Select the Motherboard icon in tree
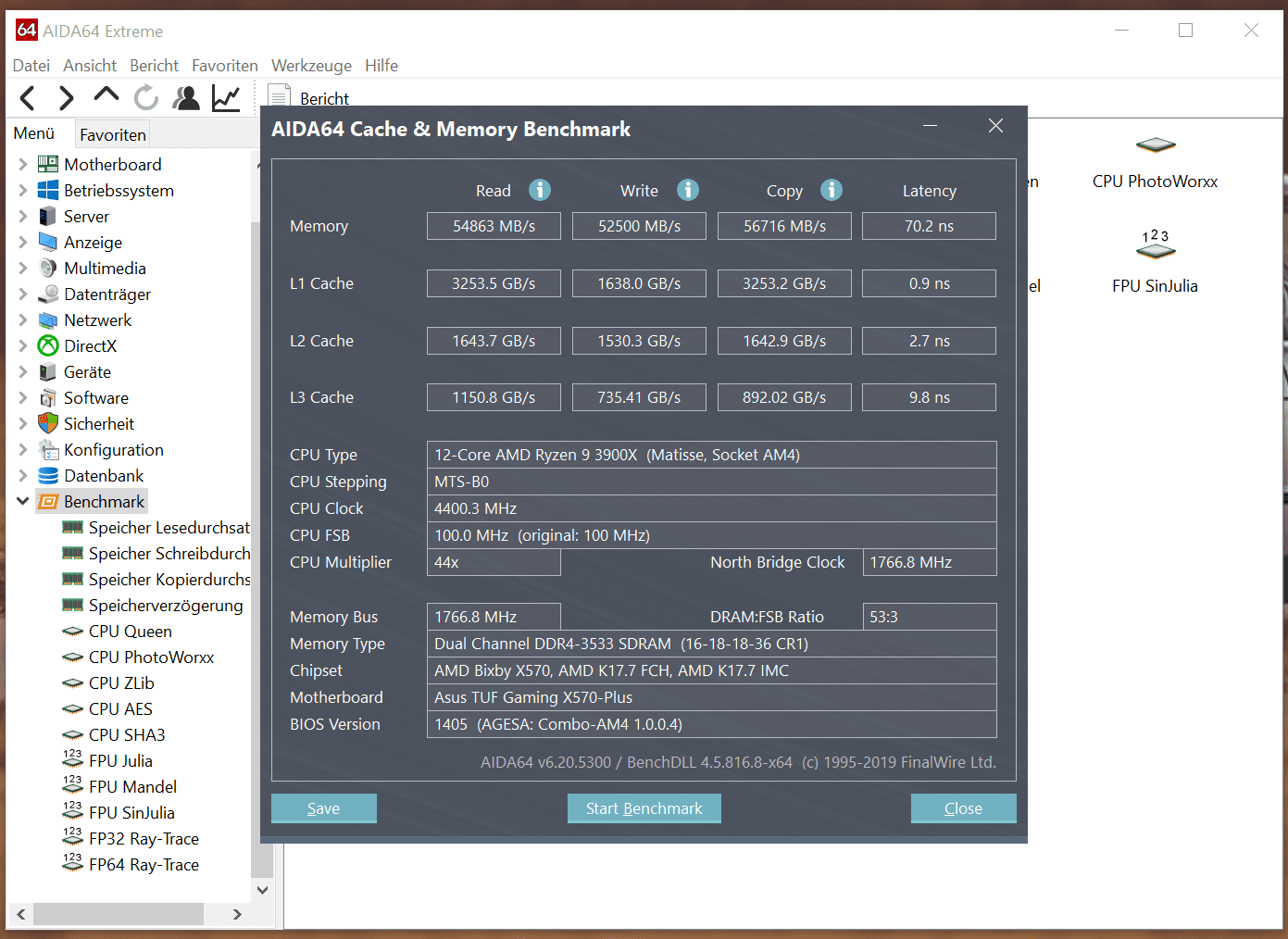Viewport: 1288px width, 939px height. [48, 164]
